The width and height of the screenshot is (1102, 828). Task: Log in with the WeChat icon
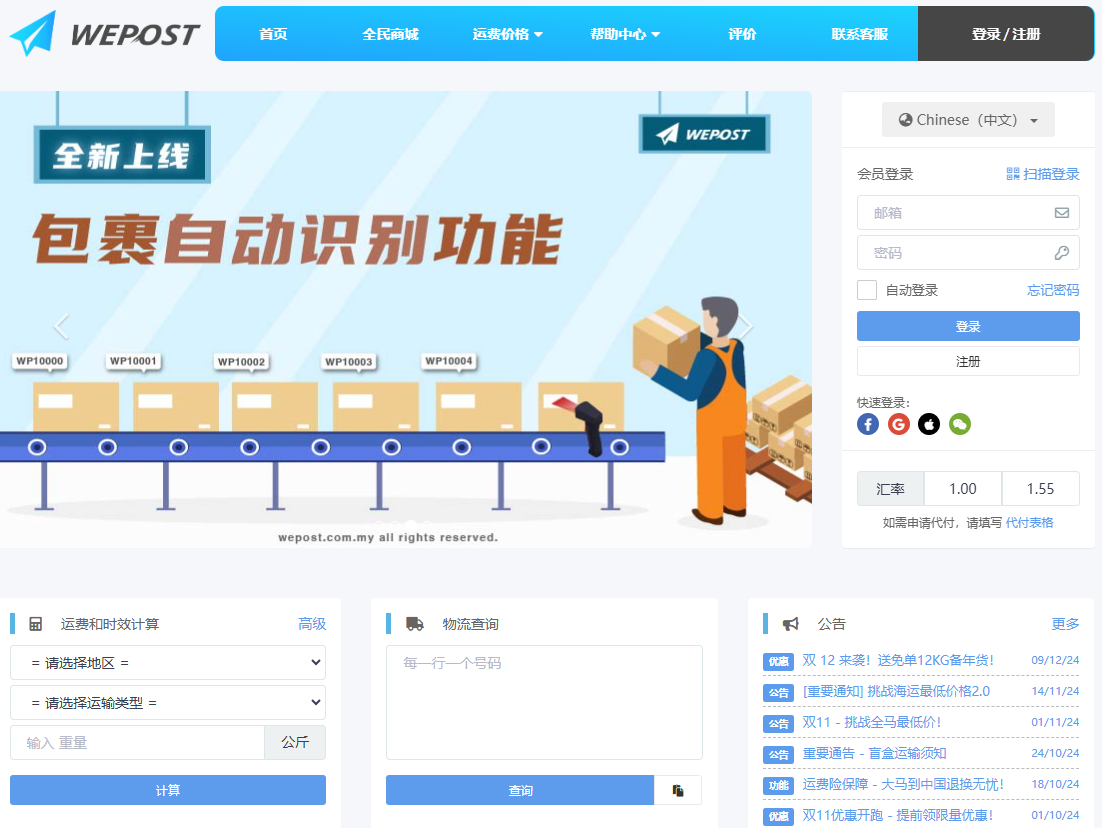pos(960,424)
